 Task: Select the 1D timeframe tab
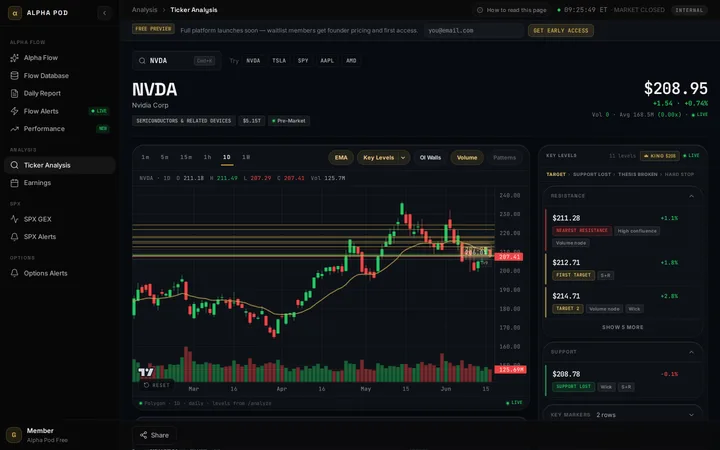click(x=226, y=157)
